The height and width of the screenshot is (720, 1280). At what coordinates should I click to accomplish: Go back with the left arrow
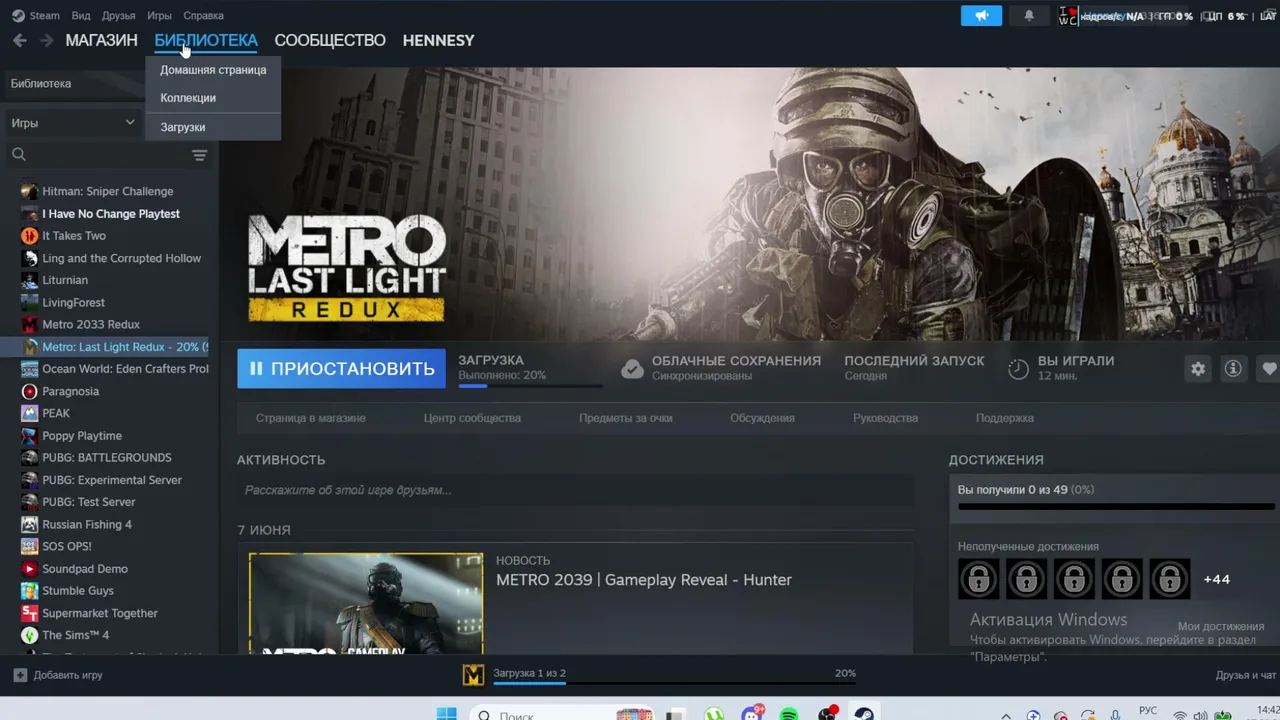click(x=20, y=40)
